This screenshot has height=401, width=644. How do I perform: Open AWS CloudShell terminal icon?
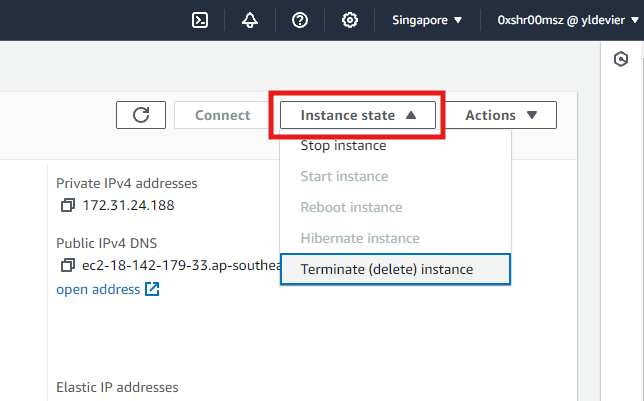point(200,20)
